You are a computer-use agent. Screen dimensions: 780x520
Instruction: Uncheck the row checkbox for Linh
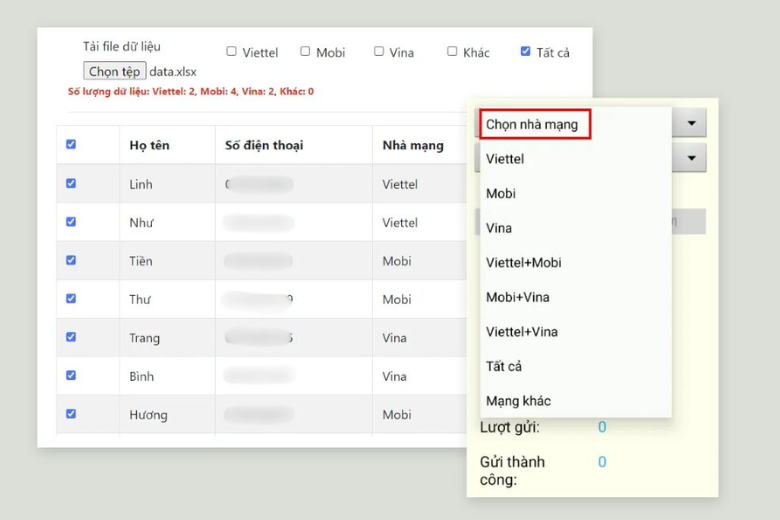coord(71,183)
